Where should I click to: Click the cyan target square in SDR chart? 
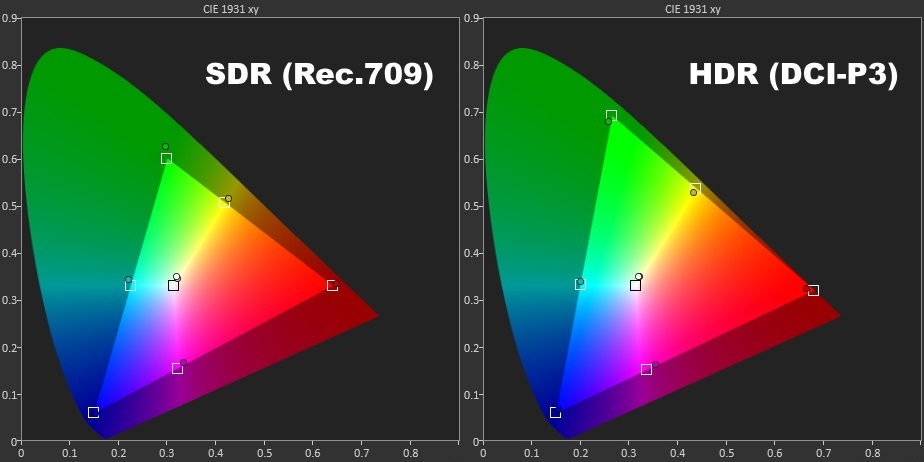[x=130, y=286]
